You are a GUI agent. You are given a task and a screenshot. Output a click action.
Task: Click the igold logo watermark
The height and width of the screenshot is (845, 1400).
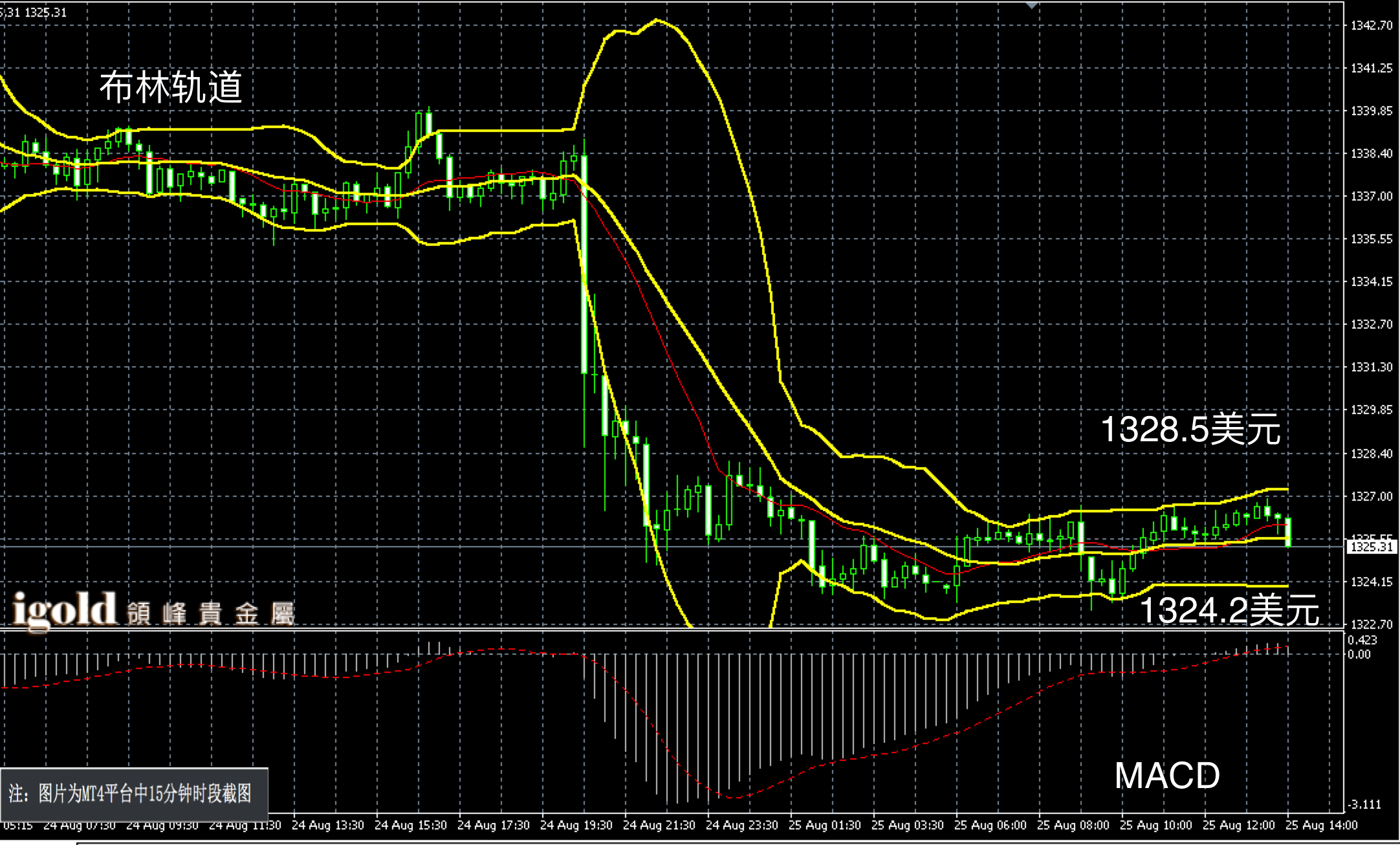[x=64, y=609]
